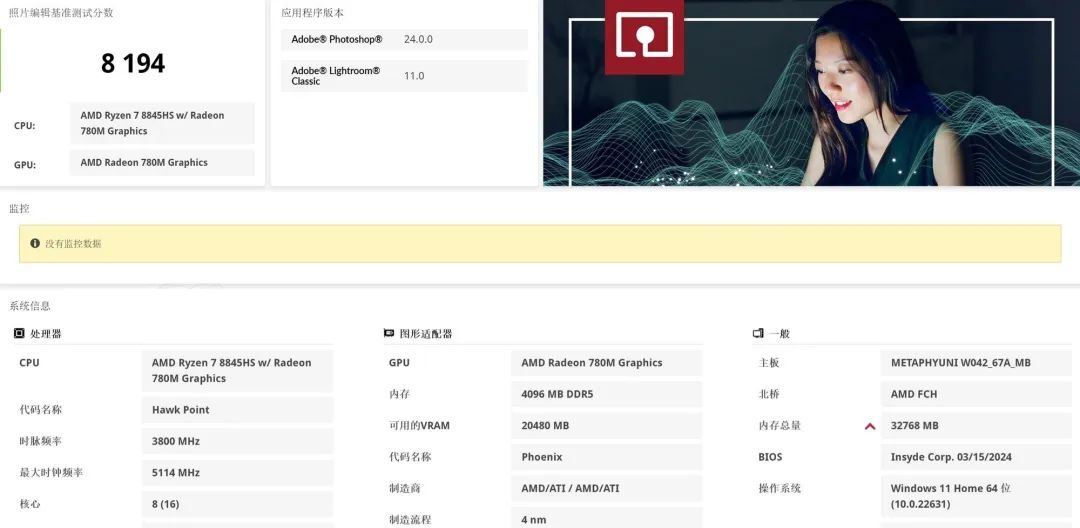Image resolution: width=1080 pixels, height=528 pixels.
Task: Select the Adobe Photoshop version row
Action: coord(404,39)
